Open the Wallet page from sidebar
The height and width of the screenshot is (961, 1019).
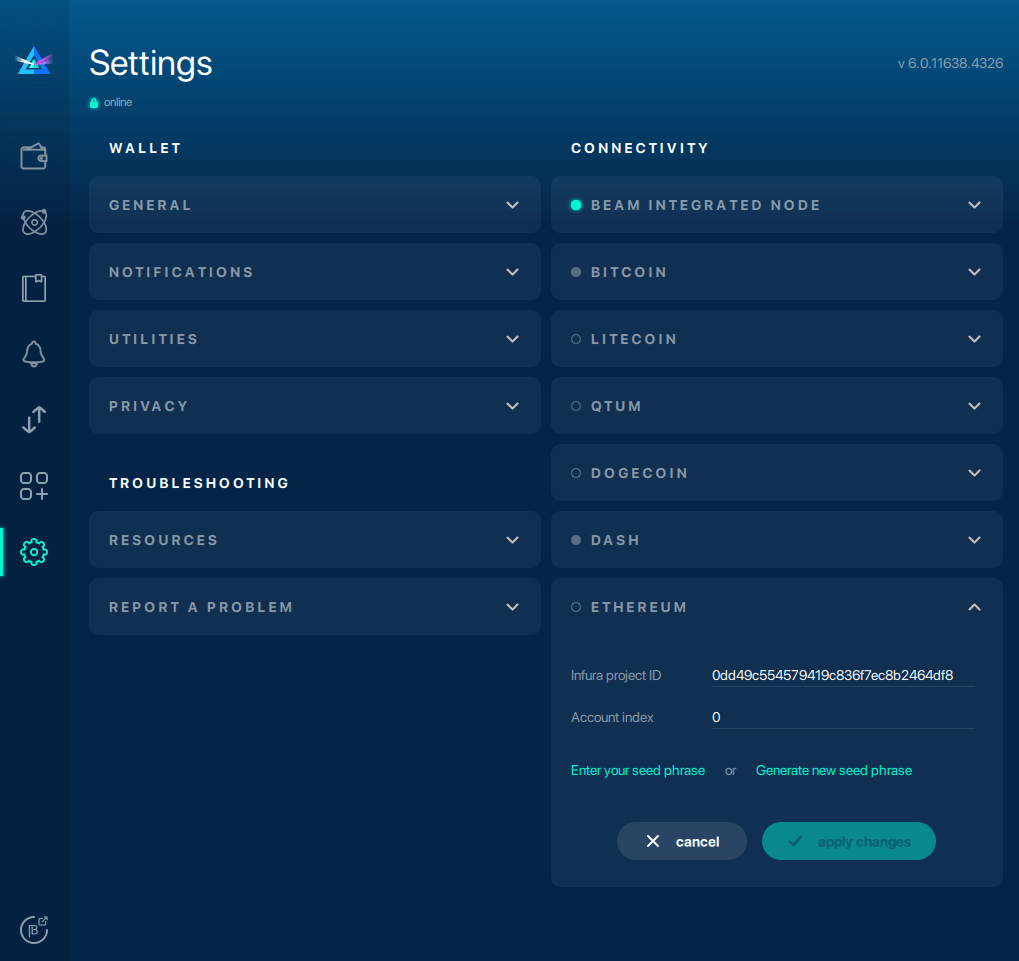34,157
